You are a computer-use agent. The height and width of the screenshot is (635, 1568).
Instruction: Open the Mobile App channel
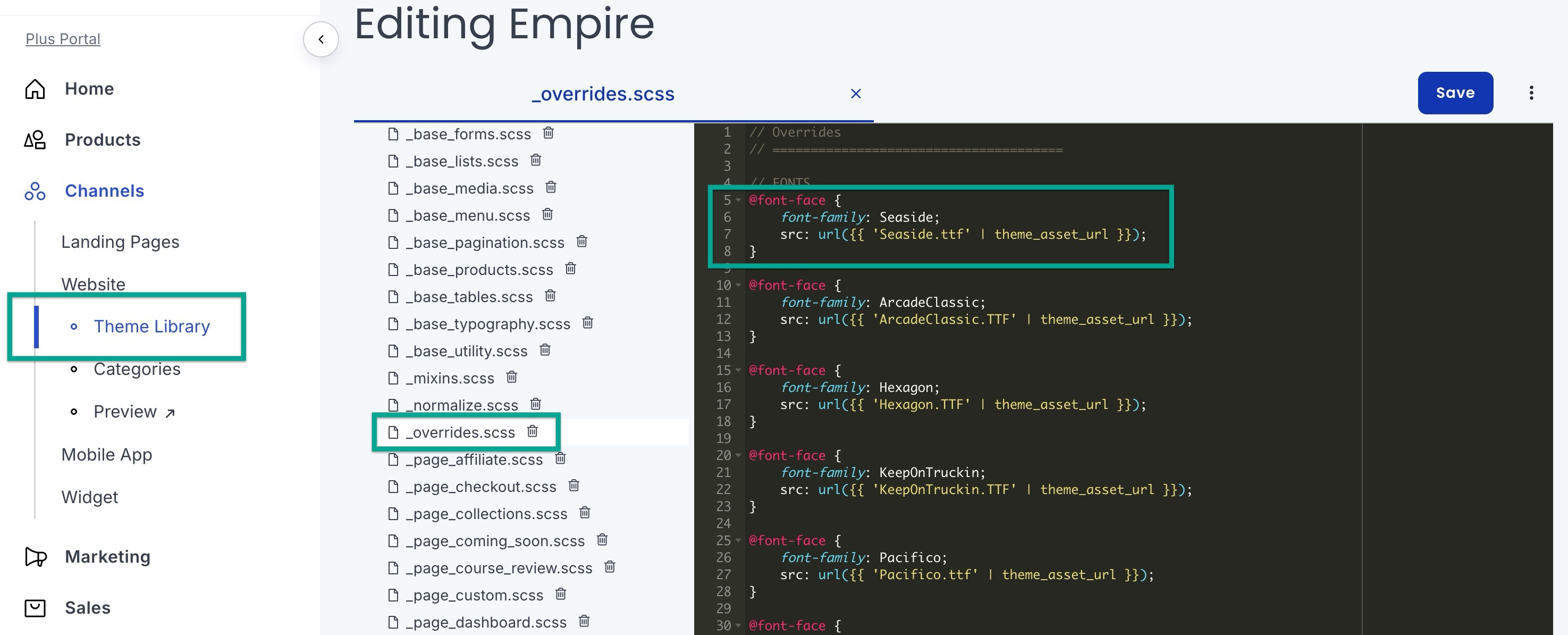pyautogui.click(x=106, y=455)
